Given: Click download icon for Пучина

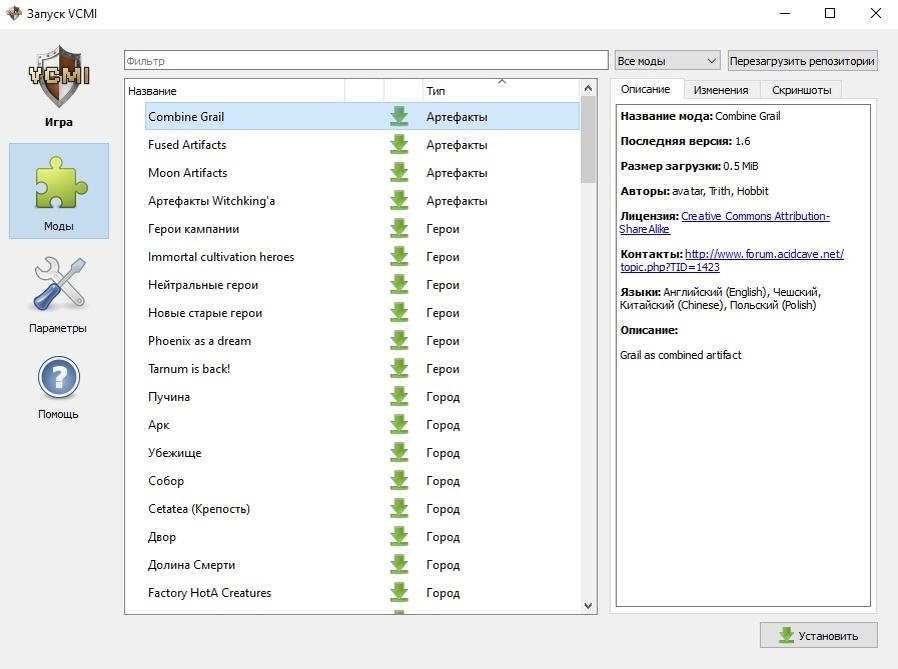Looking at the screenshot, I should [399, 396].
